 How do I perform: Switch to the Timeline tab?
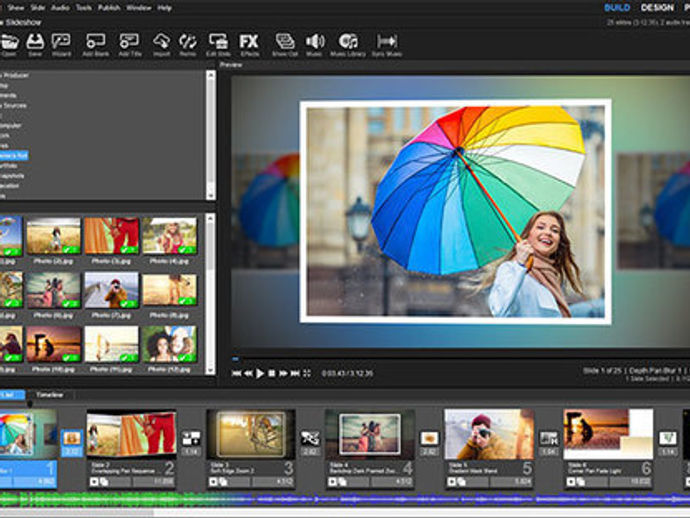(50, 395)
